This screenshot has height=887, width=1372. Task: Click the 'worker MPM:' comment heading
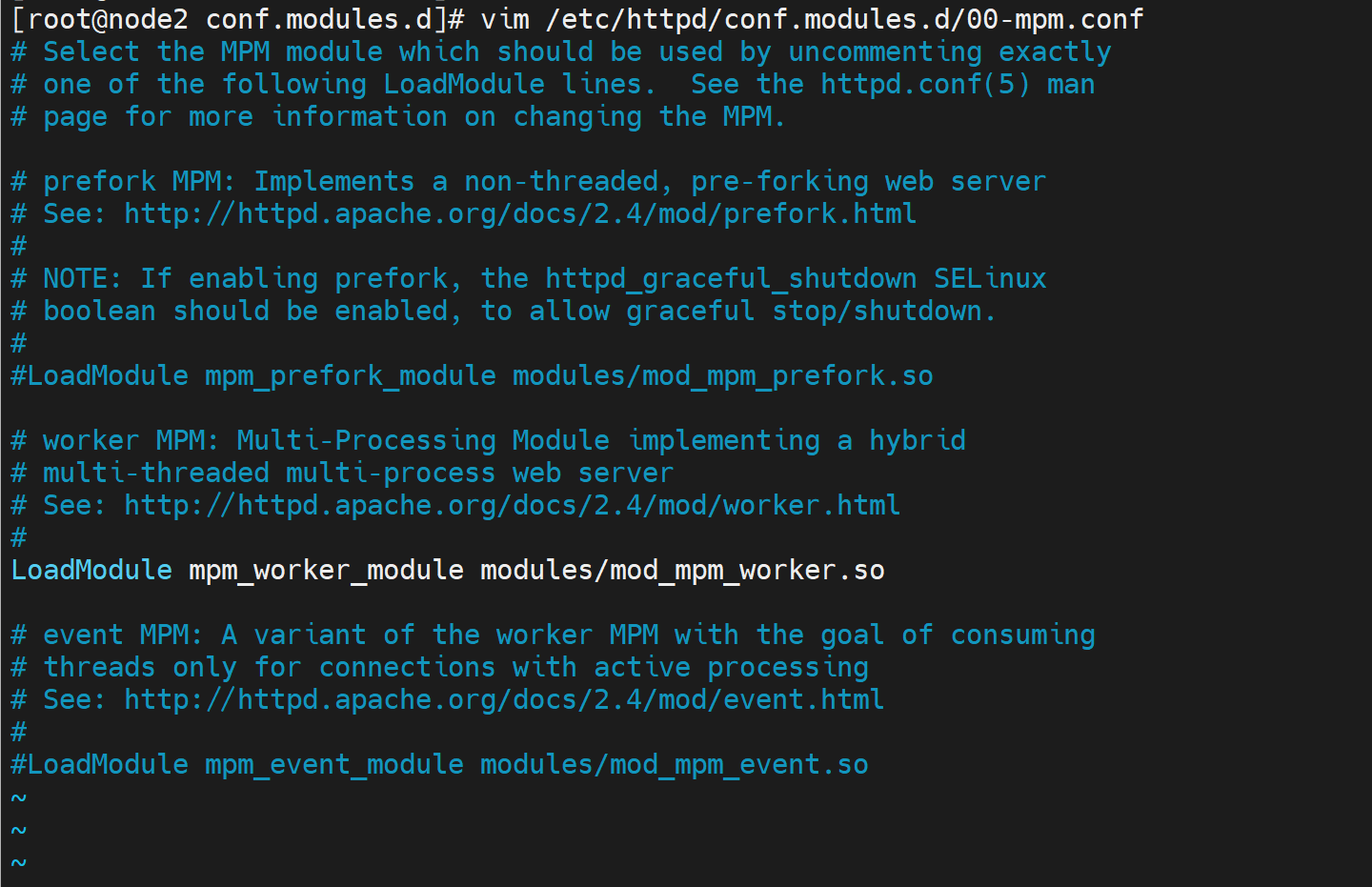(131, 440)
